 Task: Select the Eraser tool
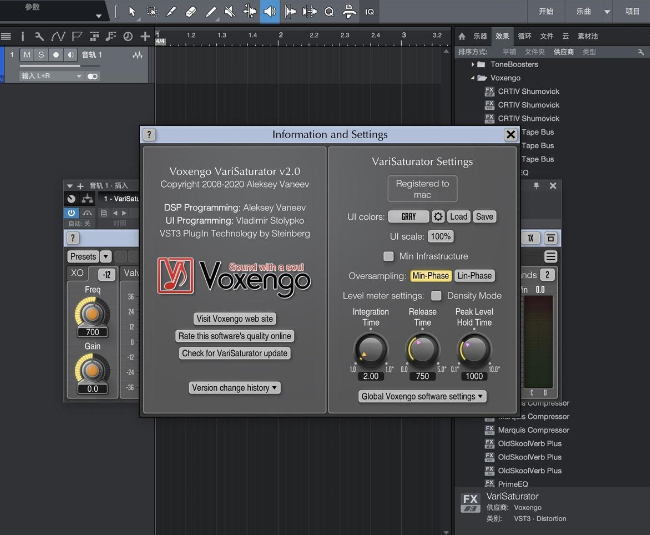click(191, 12)
